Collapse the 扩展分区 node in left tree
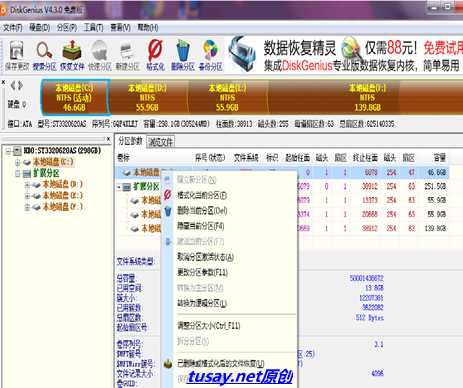The width and height of the screenshot is (463, 388). coord(18,174)
